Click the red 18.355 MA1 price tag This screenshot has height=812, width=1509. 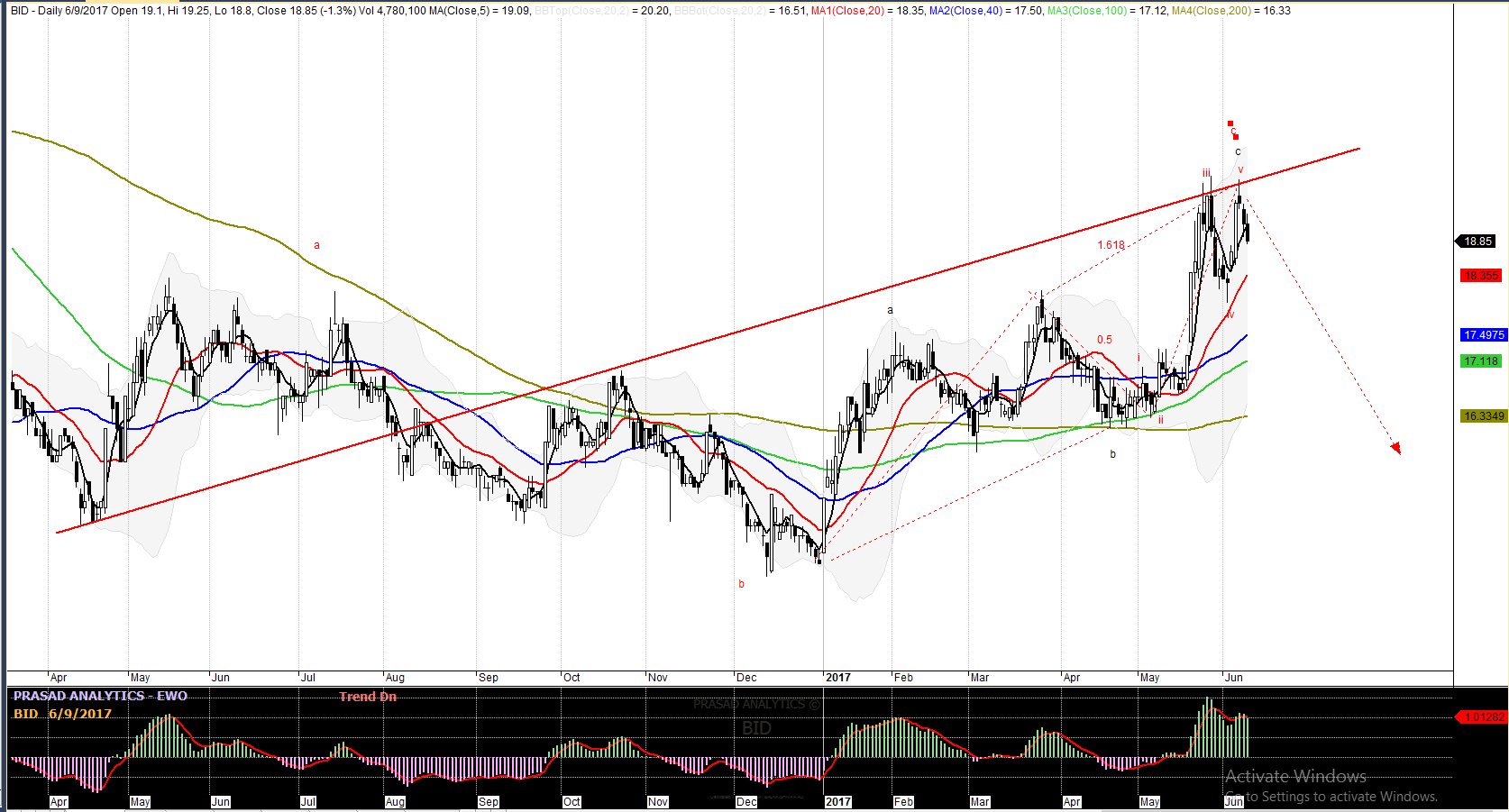pos(1481,276)
